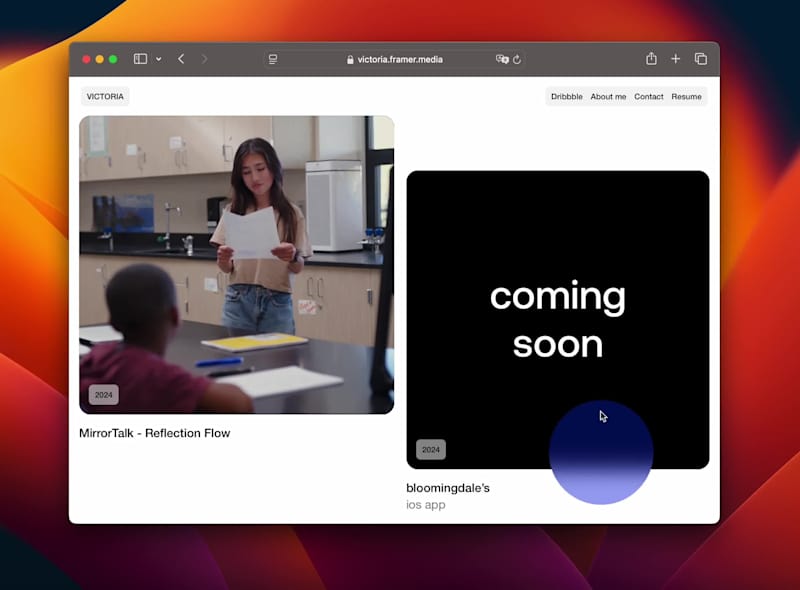This screenshot has height=590, width=800.
Task: Click the 2024 badge on MirrorTalk project
Action: coord(102,394)
